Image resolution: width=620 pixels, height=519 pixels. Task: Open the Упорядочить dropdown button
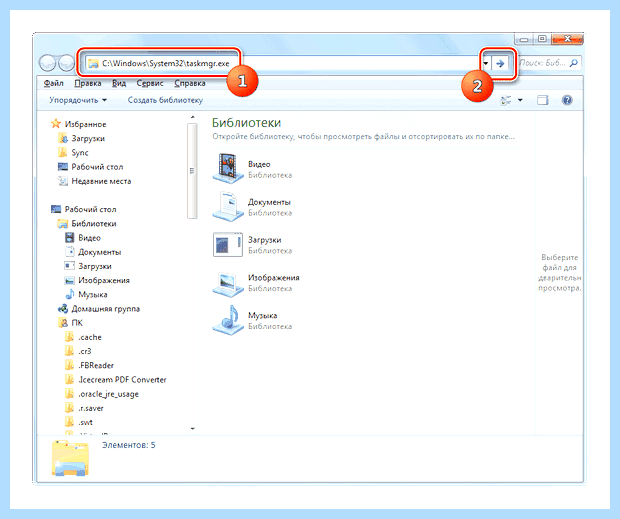point(78,100)
